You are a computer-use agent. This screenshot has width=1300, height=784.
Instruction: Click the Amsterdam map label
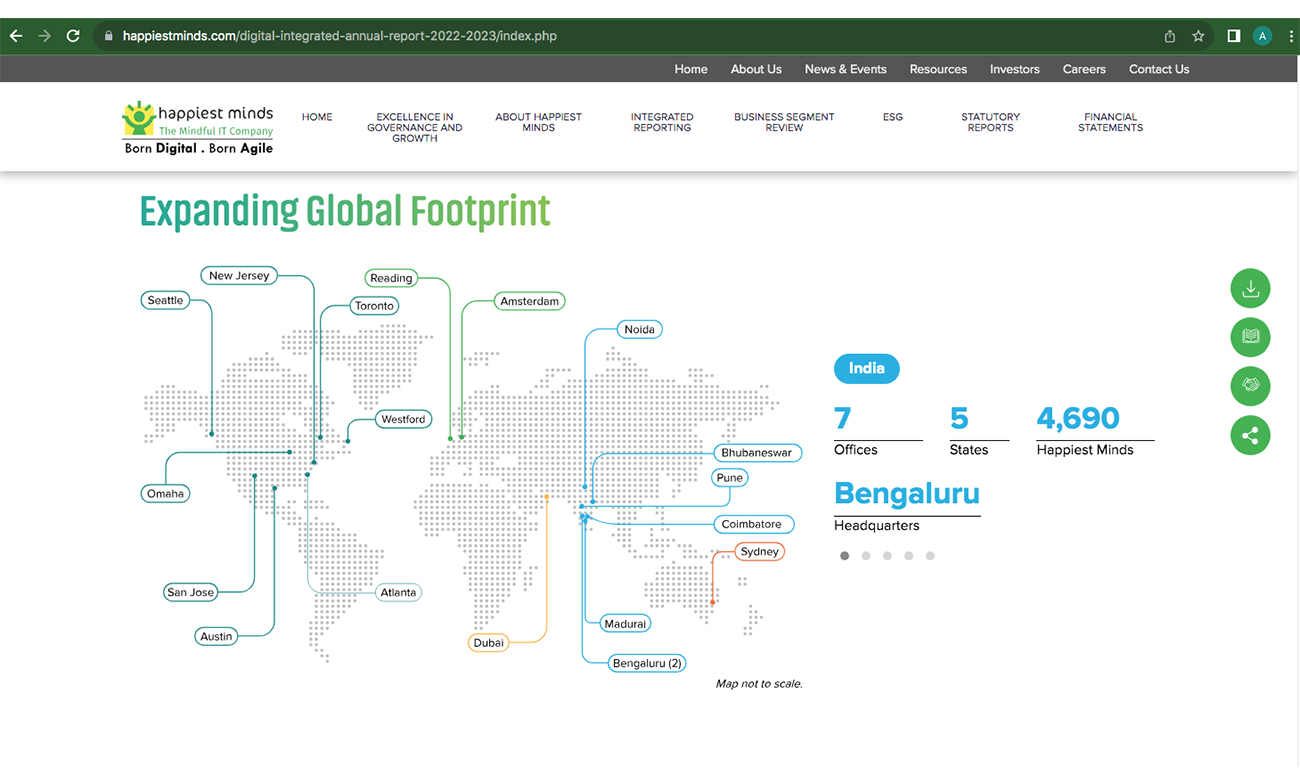point(530,301)
